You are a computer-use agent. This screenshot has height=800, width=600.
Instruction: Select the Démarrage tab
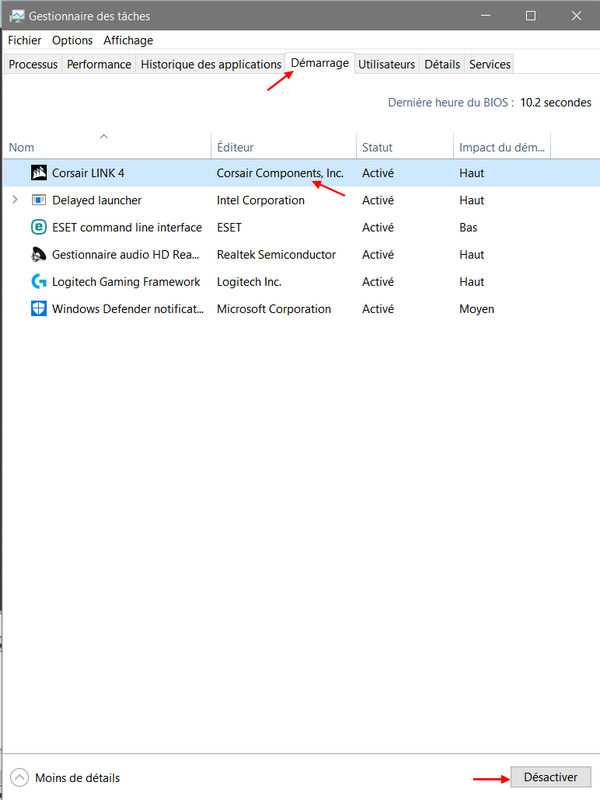click(x=320, y=63)
